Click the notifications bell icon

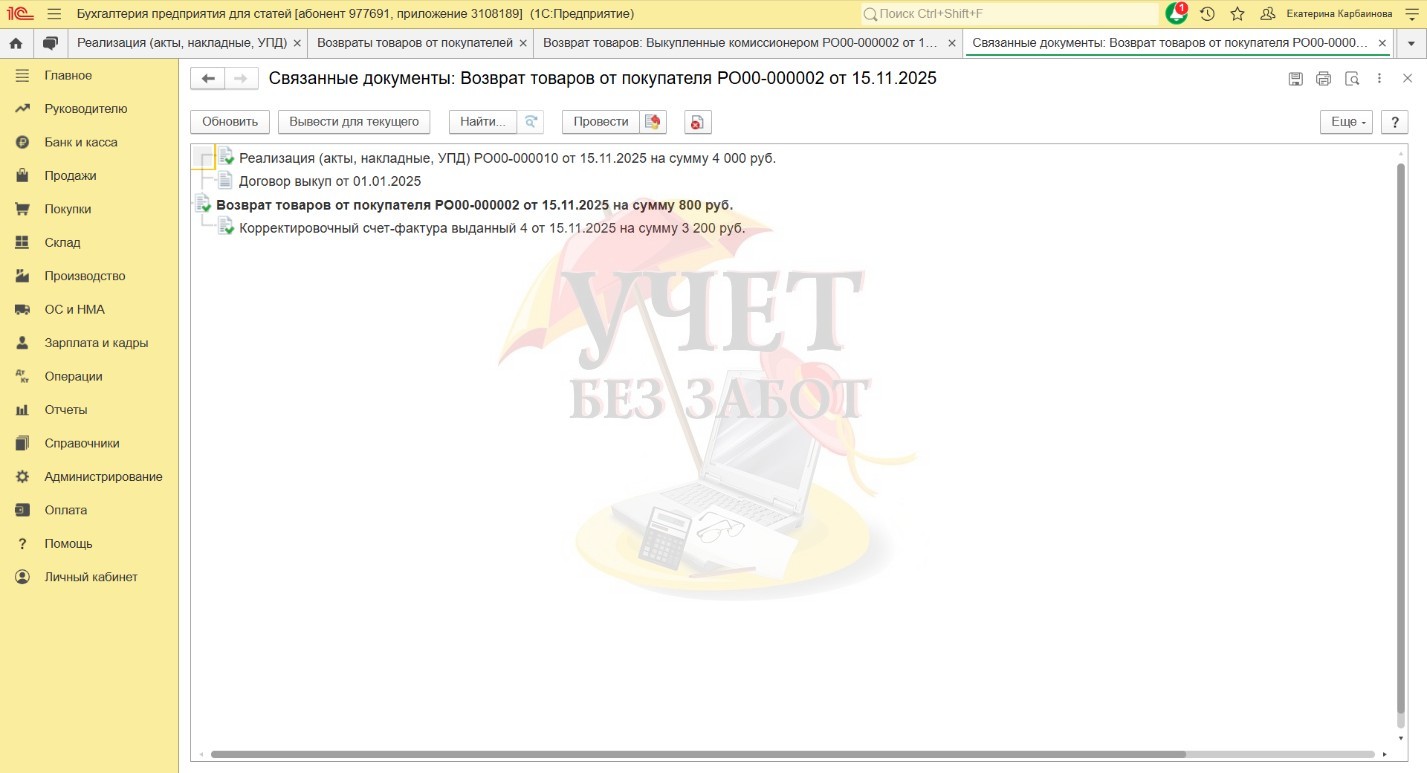coord(1177,14)
